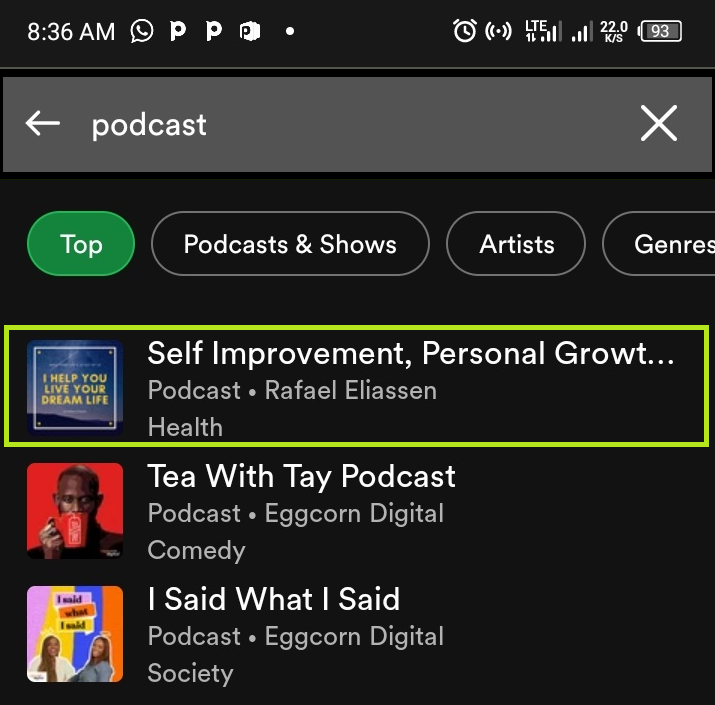
Task: Tap the WhatsApp notification icon
Action: [x=142, y=31]
